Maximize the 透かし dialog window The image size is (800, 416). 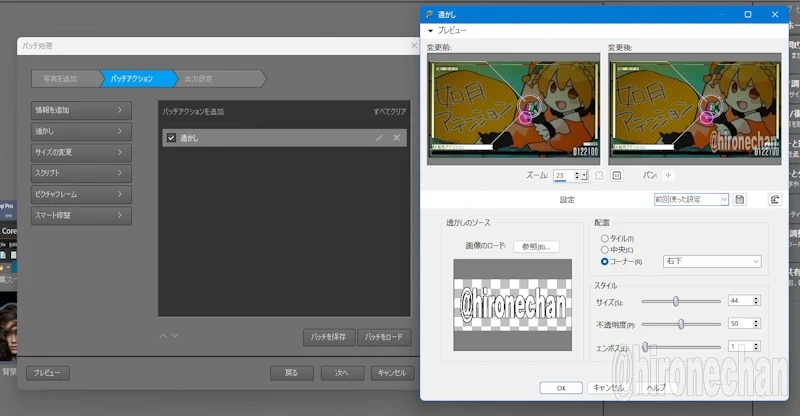click(x=748, y=14)
